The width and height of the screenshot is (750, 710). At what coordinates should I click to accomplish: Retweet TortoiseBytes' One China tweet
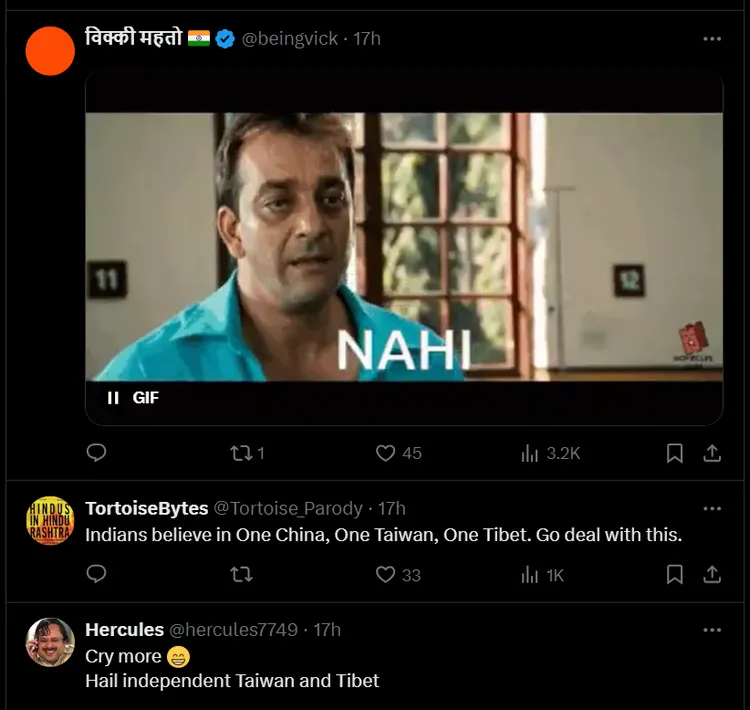click(x=240, y=574)
